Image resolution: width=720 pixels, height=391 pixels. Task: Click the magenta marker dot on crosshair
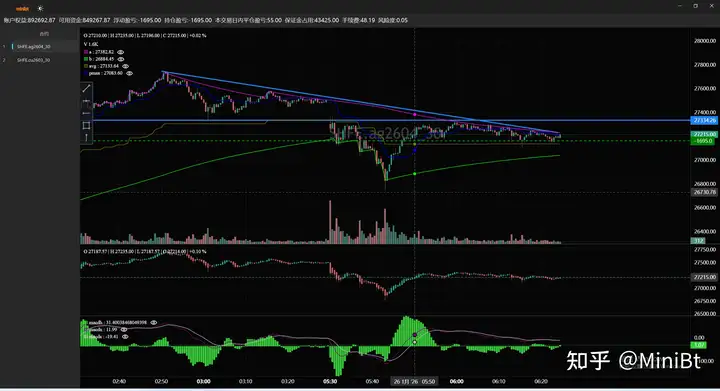[x=415, y=114]
